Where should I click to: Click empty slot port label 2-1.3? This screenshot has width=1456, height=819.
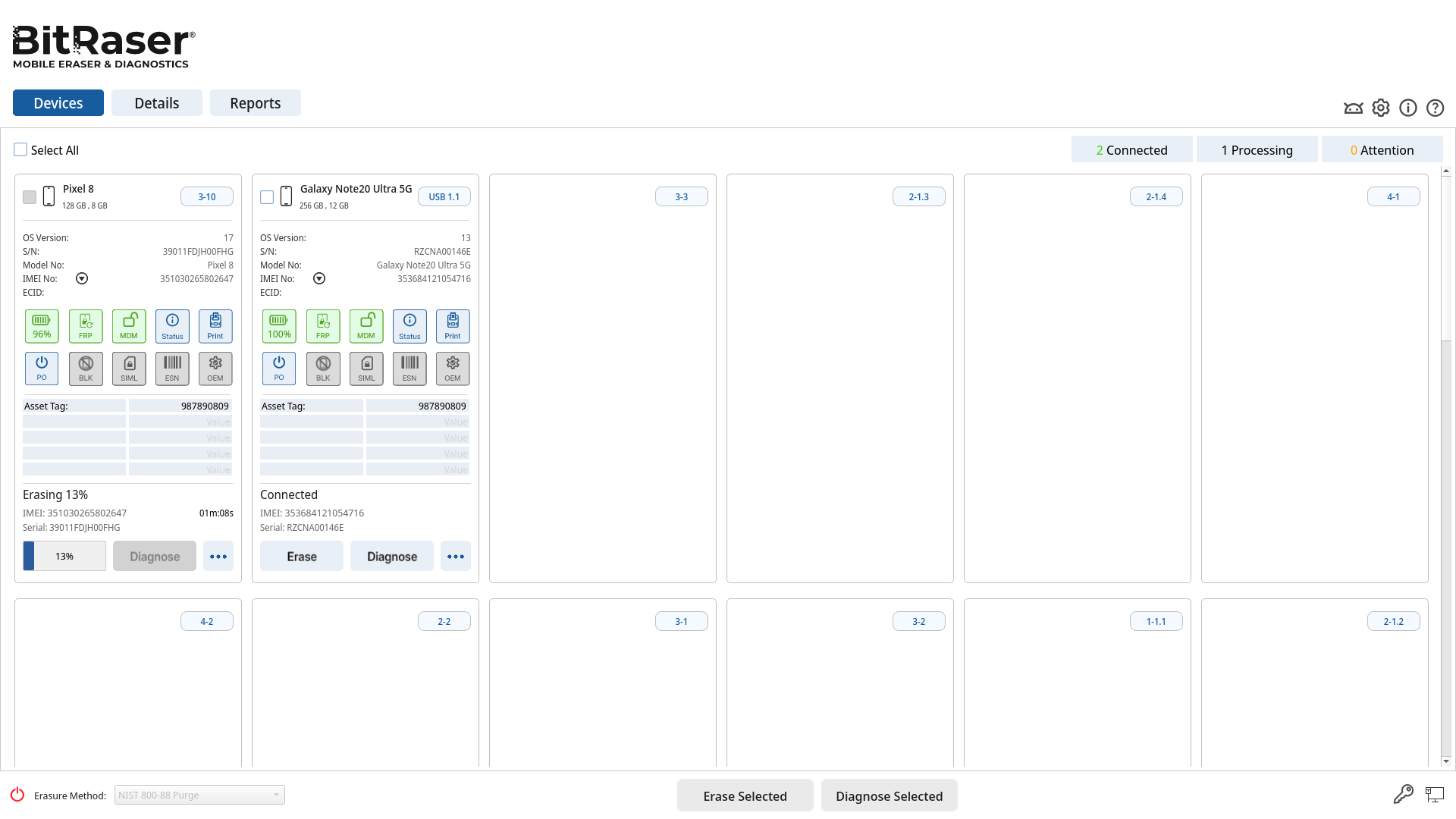[919, 196]
